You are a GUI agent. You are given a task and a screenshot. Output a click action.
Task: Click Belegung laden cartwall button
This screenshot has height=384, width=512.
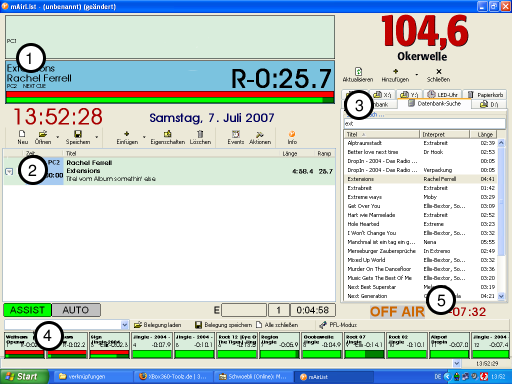[158, 325]
